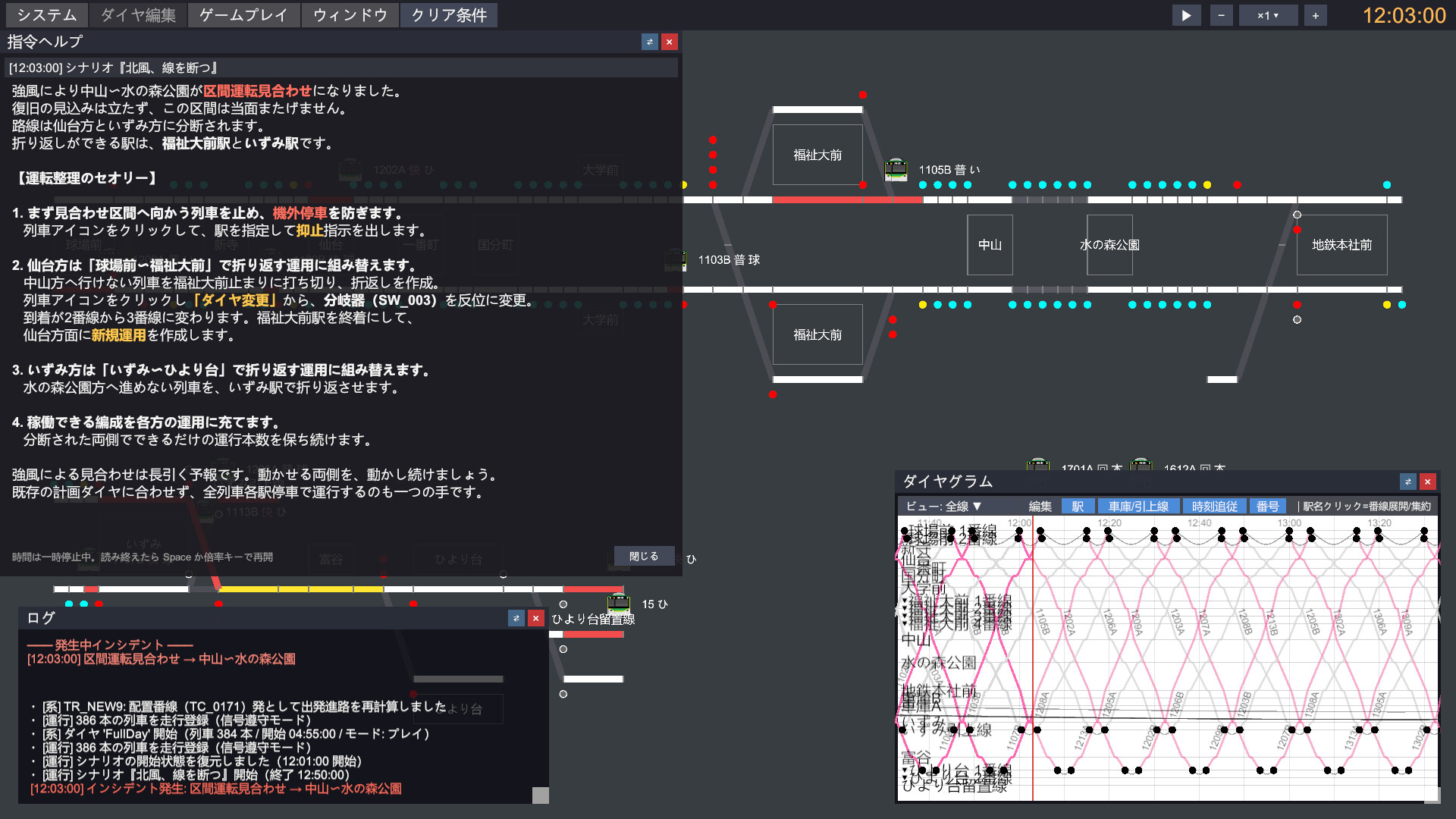This screenshot has height=819, width=1456.
Task: Click swap icon of 指令ヘルプ panel
Action: [x=649, y=42]
